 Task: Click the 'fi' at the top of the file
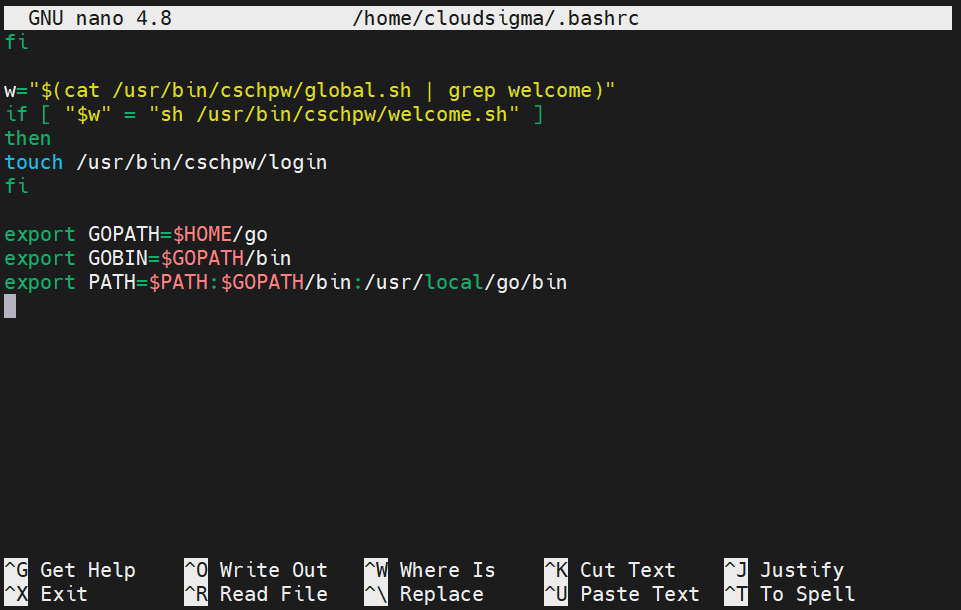(16, 42)
